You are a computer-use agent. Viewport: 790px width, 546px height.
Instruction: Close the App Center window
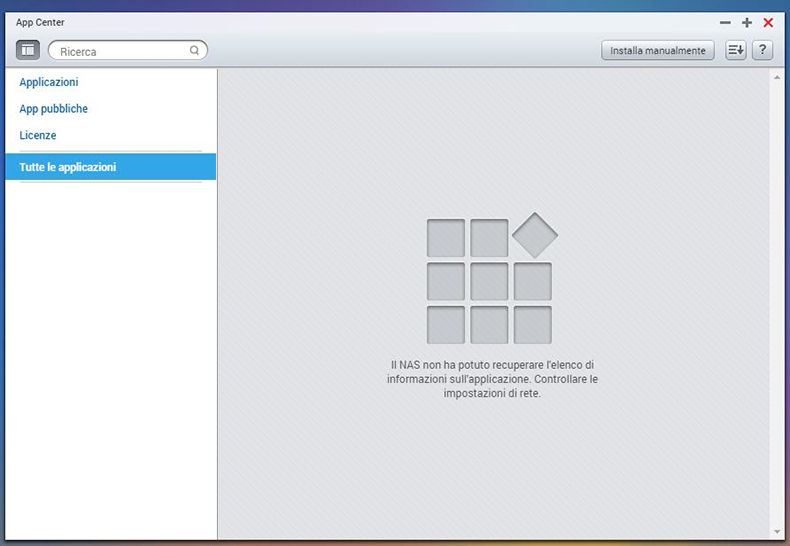coord(768,22)
